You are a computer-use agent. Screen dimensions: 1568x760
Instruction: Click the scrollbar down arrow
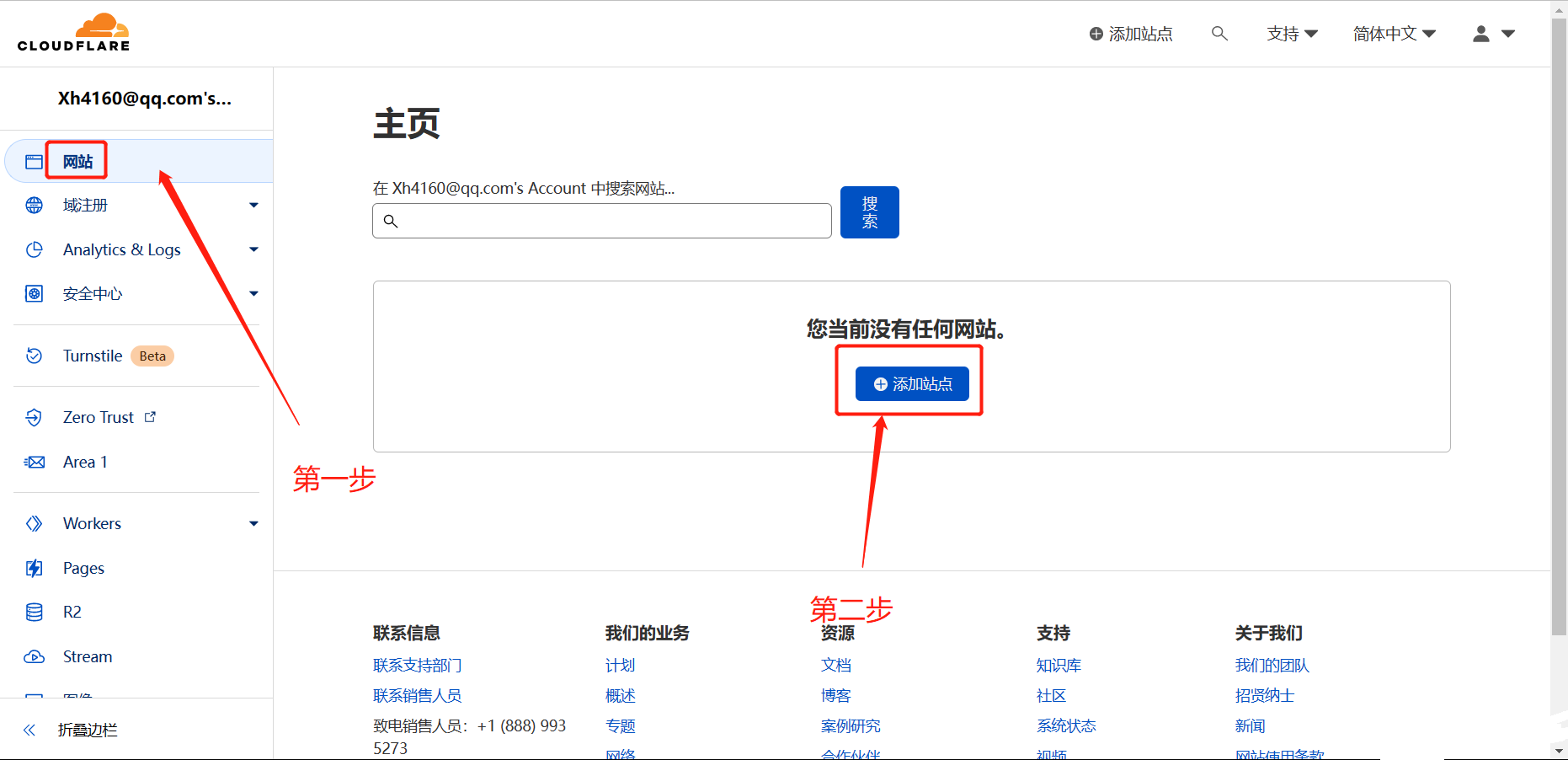(1559, 750)
